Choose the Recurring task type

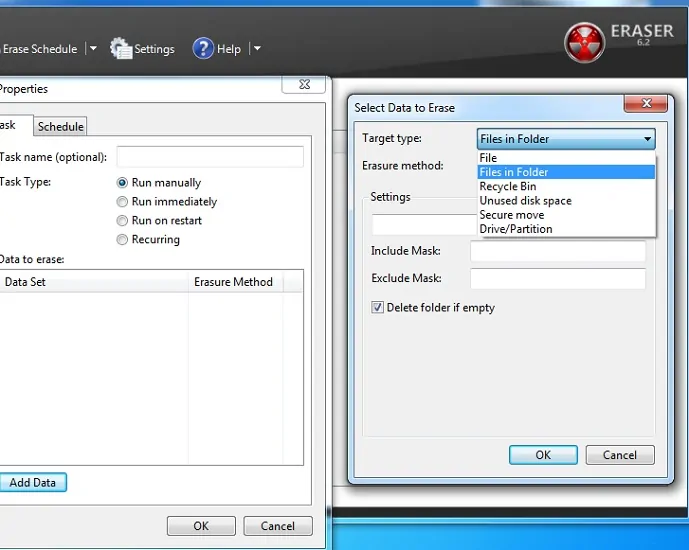(x=122, y=239)
